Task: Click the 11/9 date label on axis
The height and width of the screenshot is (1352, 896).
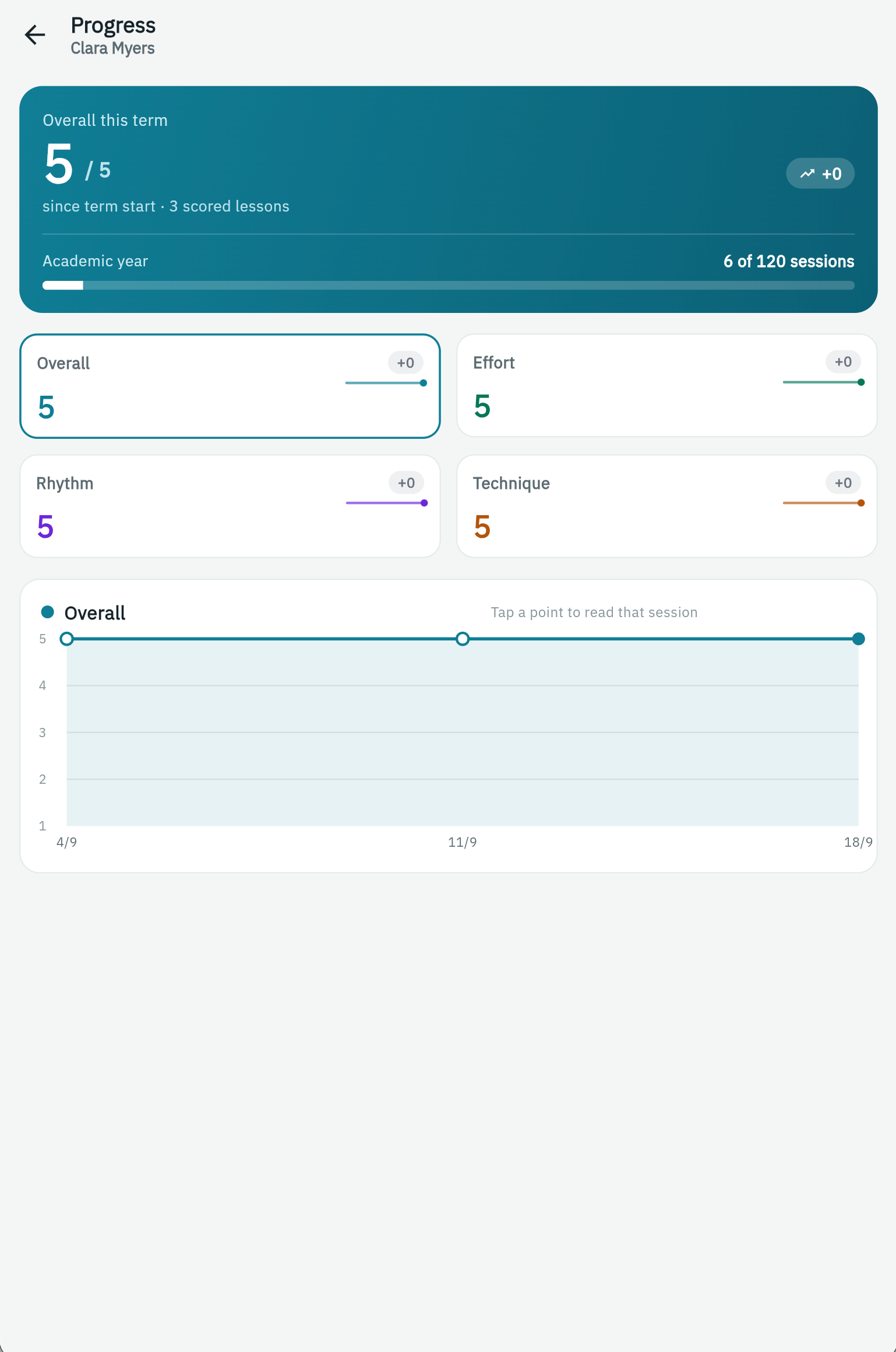Action: (463, 842)
